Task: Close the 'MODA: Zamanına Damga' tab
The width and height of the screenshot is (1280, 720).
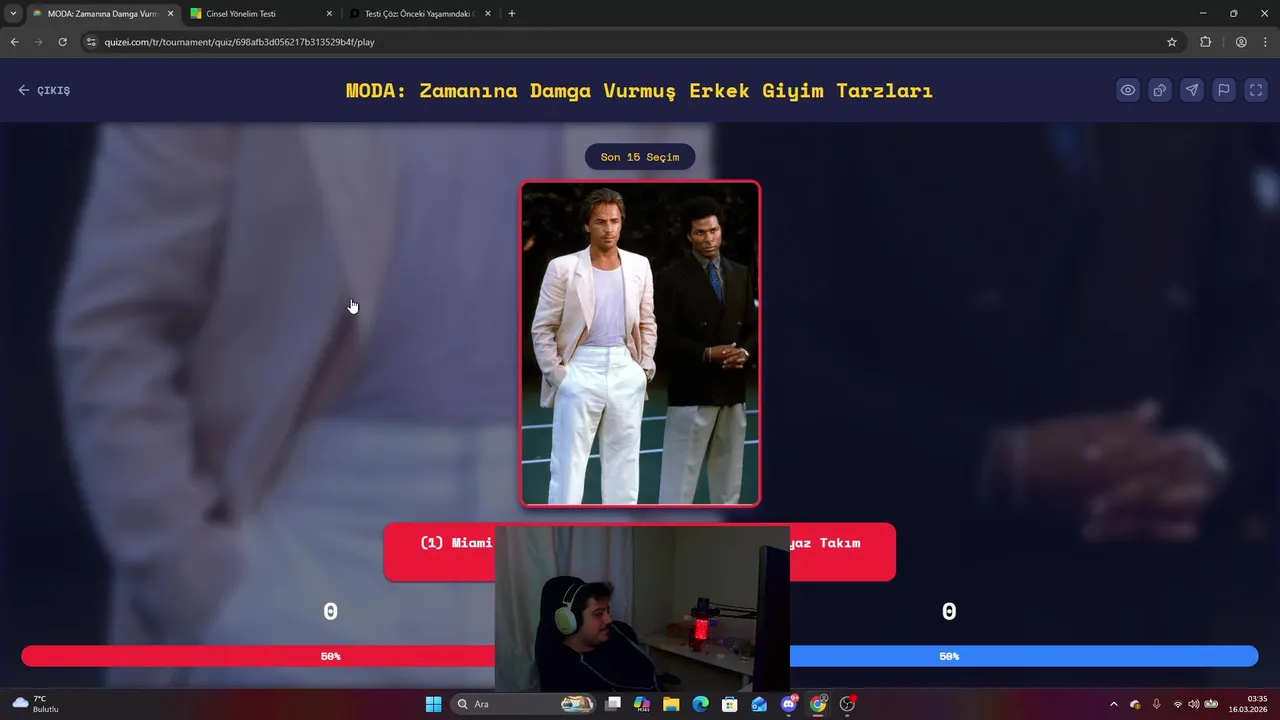Action: pyautogui.click(x=170, y=14)
